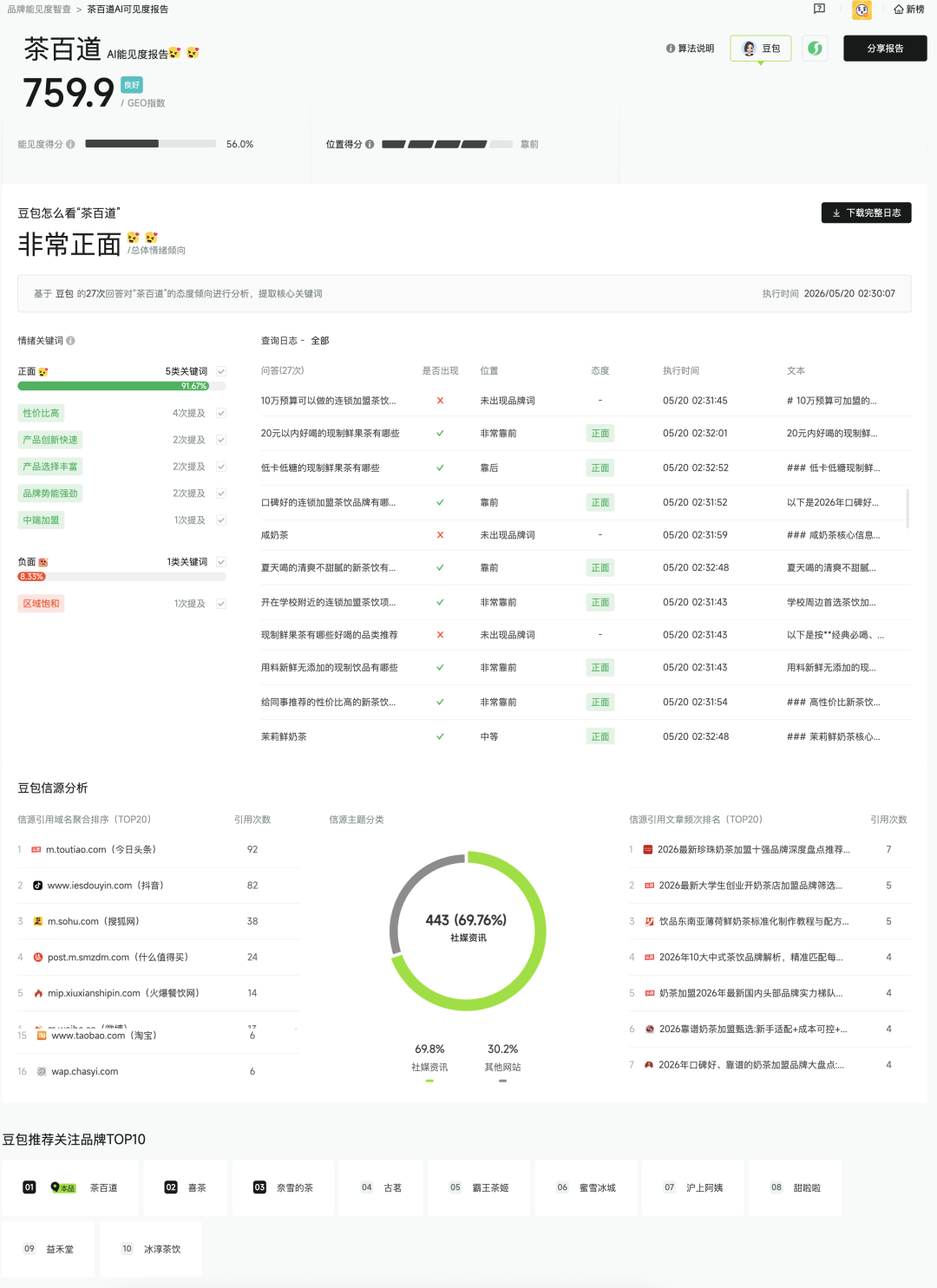Click the m.toutiao.com source favicon
The image size is (937, 1288).
click(x=36, y=850)
